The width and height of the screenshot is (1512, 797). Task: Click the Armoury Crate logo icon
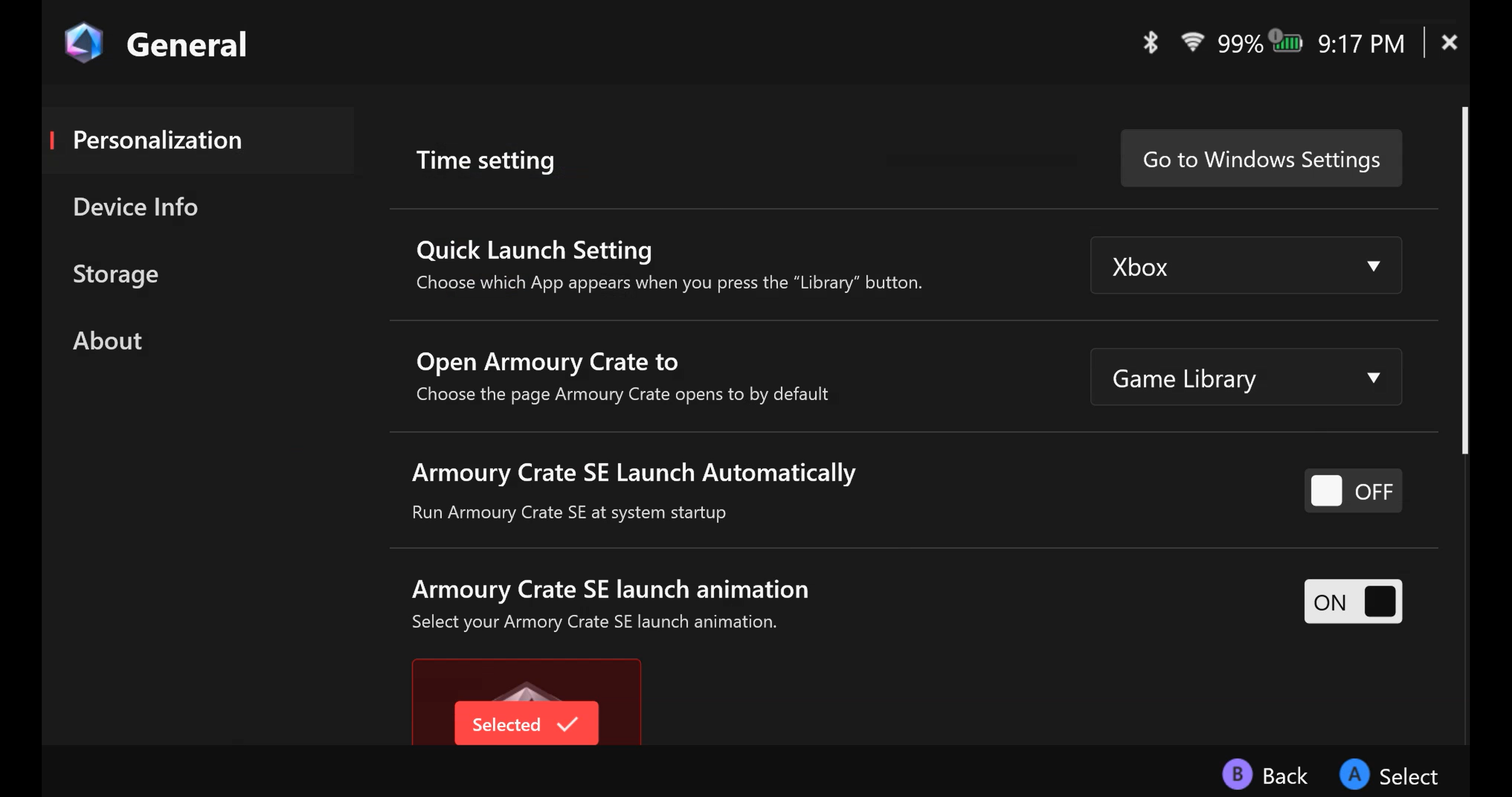(84, 43)
